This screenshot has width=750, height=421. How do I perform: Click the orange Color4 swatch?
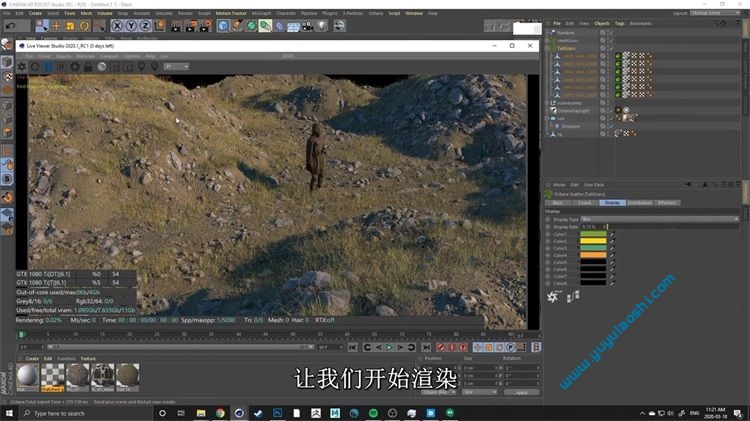point(593,255)
